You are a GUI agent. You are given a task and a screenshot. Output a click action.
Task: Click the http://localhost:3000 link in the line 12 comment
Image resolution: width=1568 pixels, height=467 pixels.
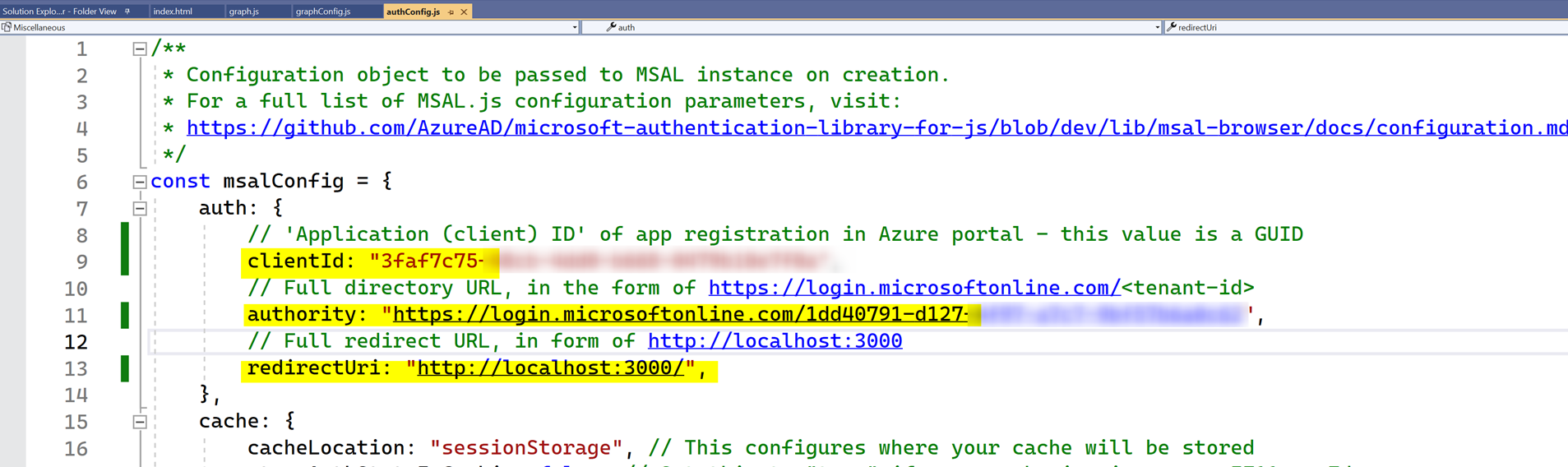coord(775,341)
